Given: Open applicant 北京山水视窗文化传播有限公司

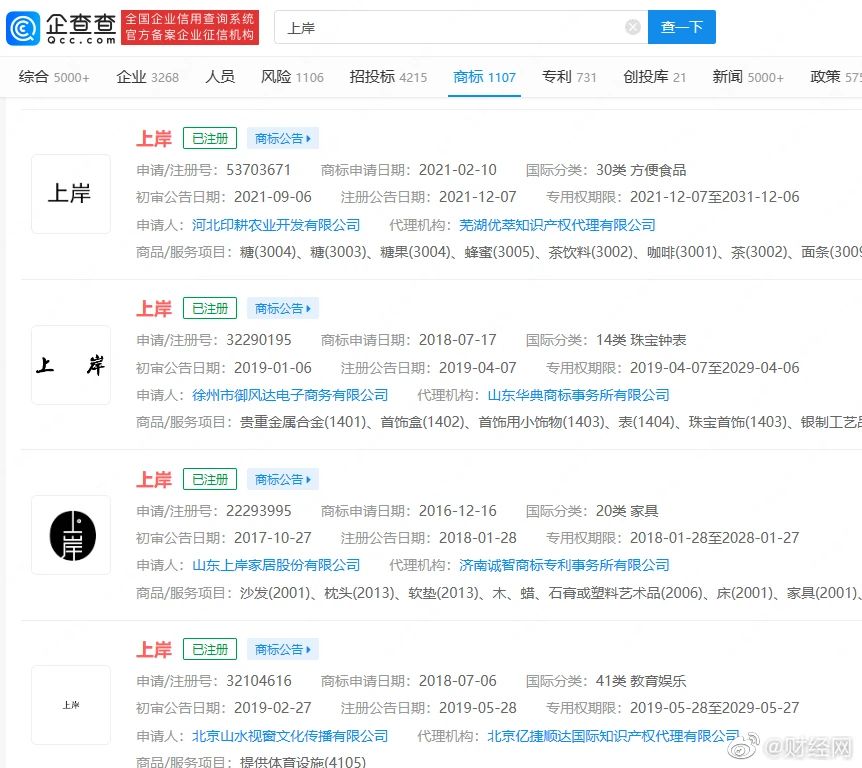Looking at the screenshot, I should (x=290, y=736).
